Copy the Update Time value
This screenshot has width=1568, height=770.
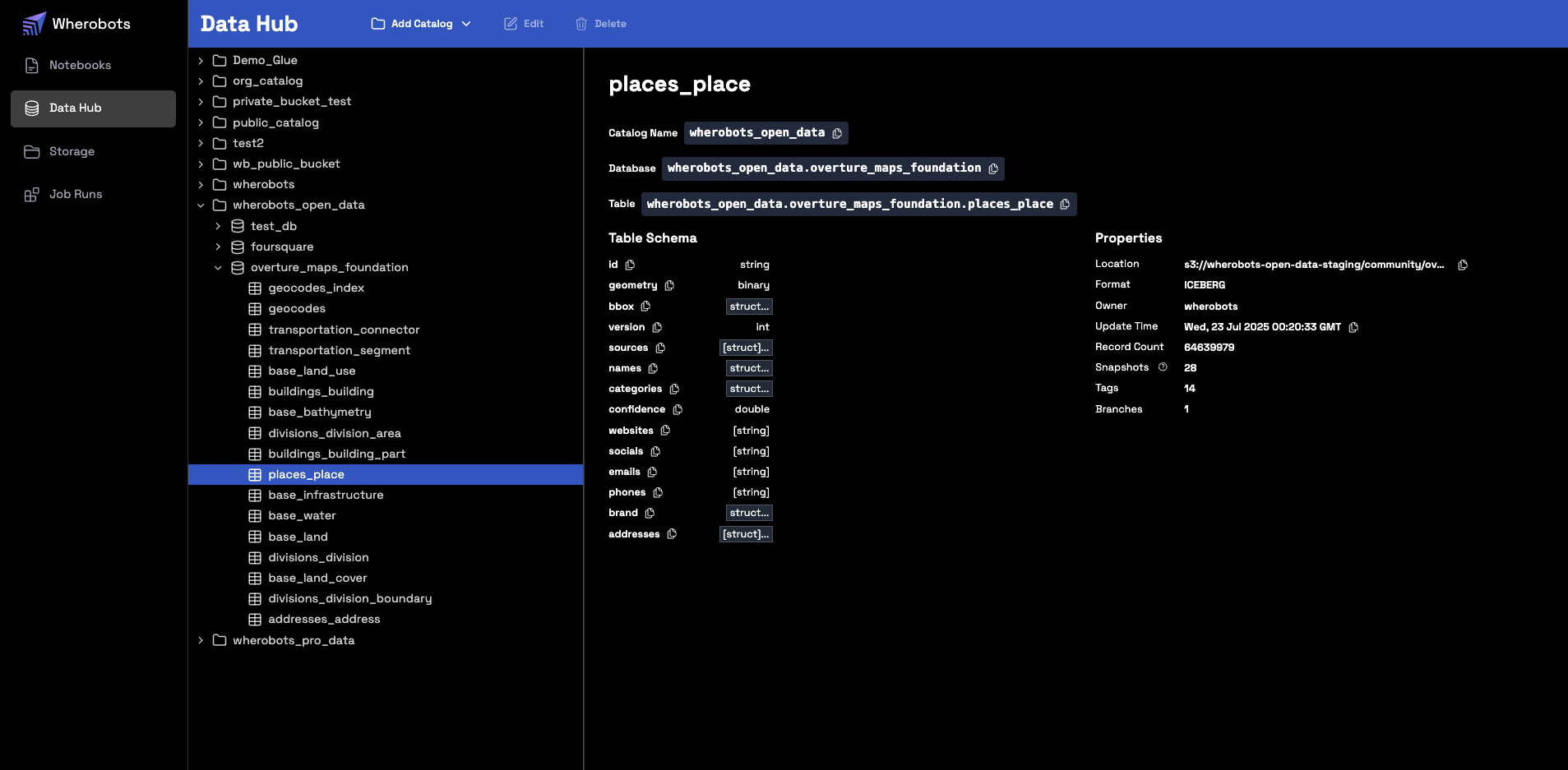(x=1352, y=327)
